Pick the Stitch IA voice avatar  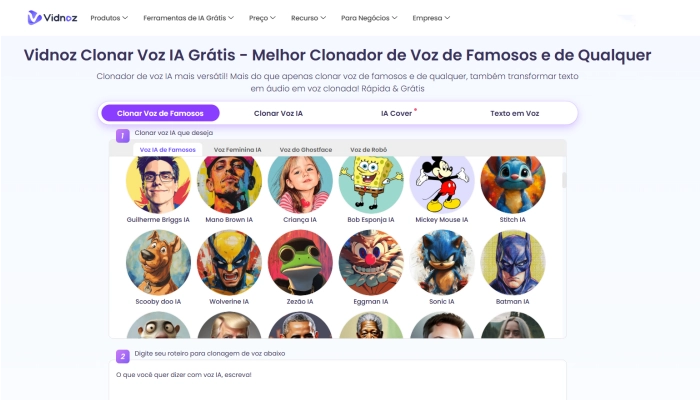(x=512, y=183)
